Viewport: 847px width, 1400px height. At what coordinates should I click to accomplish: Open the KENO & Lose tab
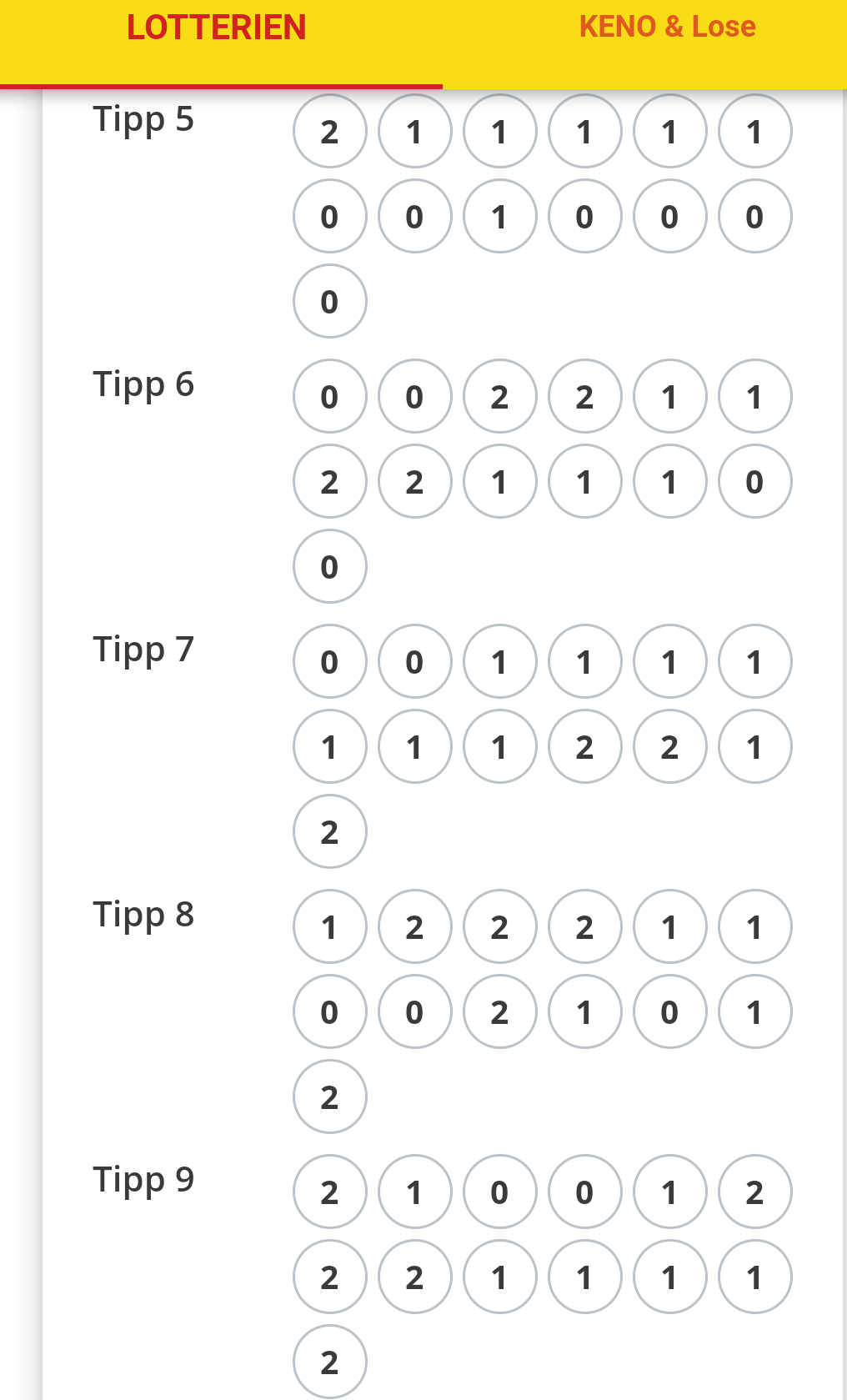click(x=668, y=27)
